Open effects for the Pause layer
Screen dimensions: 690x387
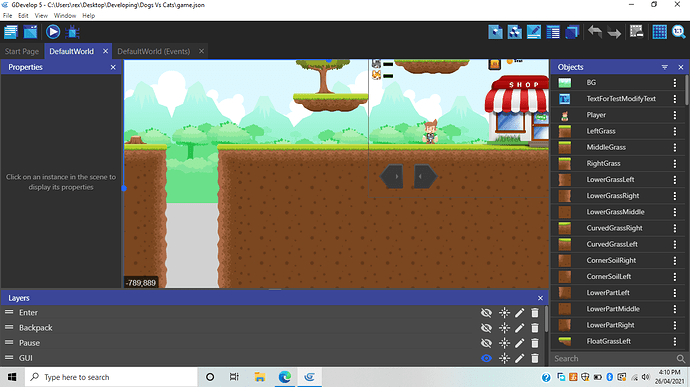[504, 343]
